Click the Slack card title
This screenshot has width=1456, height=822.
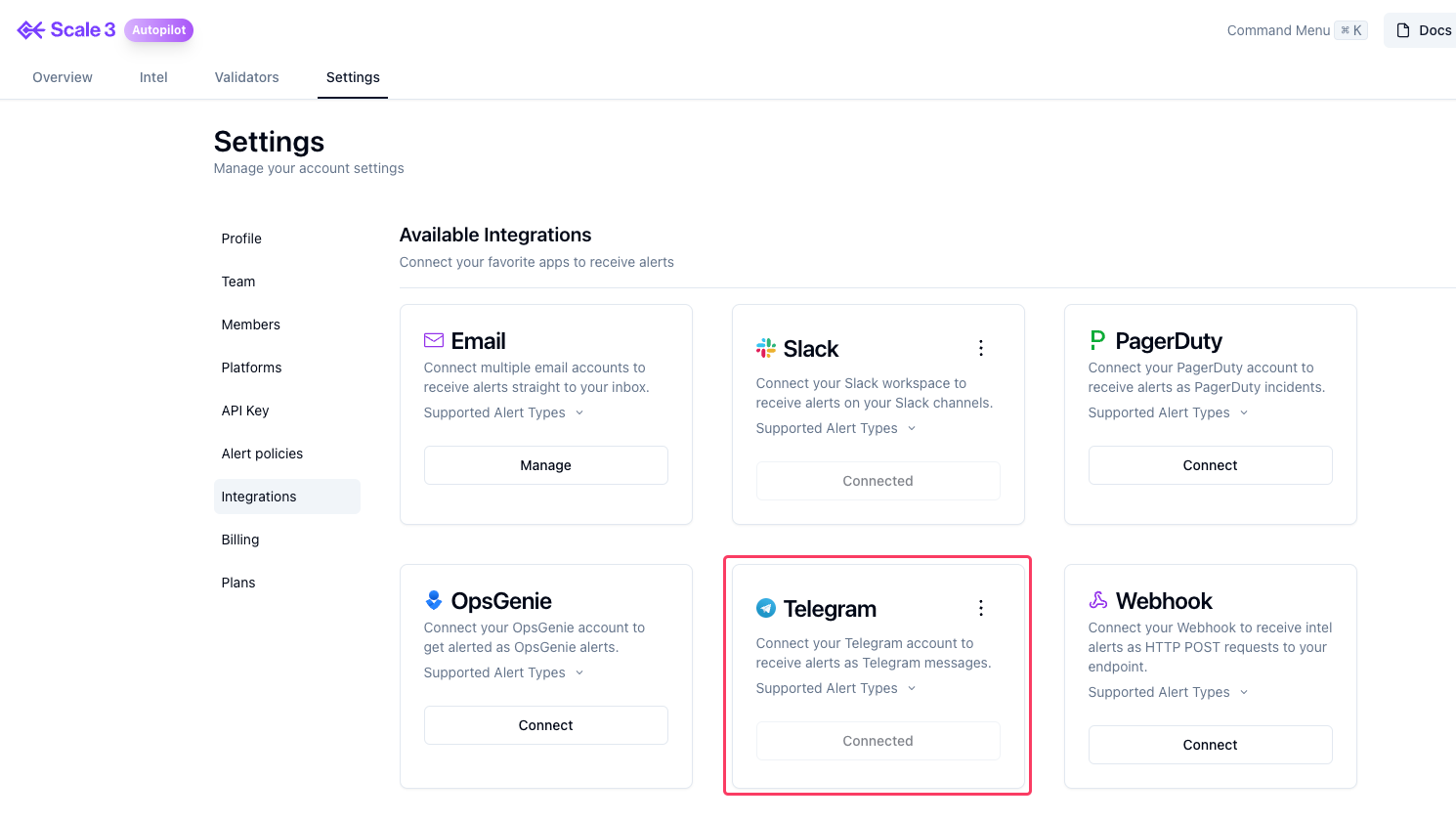tap(811, 349)
